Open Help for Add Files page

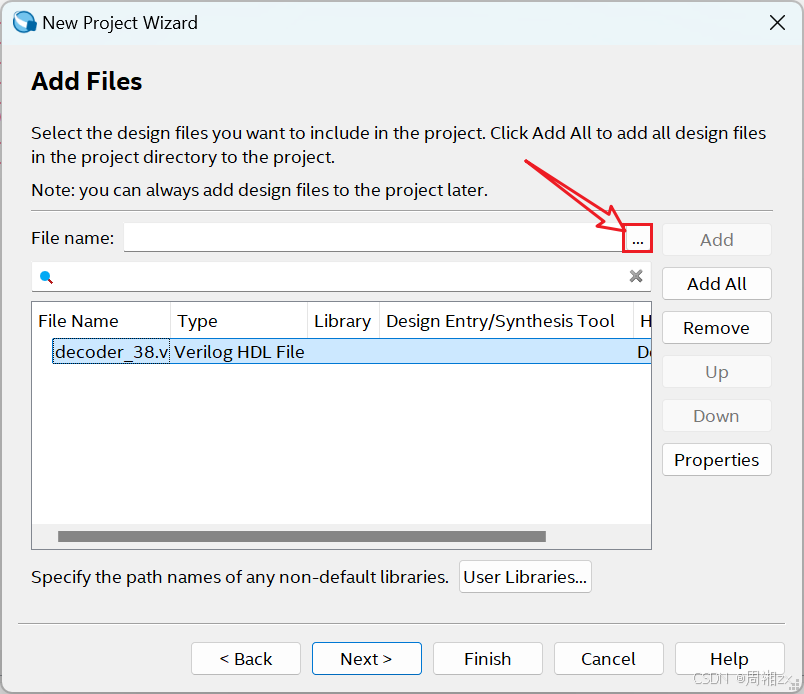(729, 659)
